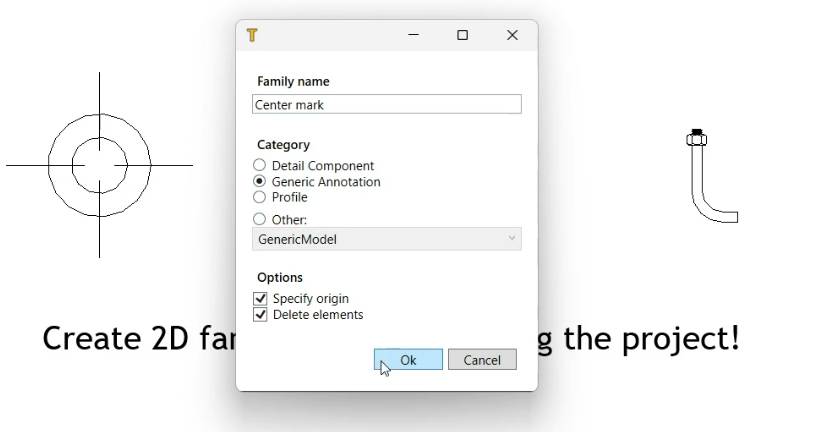Select the Detail Component category
Image resolution: width=821 pixels, height=432 pixels.
point(260,166)
